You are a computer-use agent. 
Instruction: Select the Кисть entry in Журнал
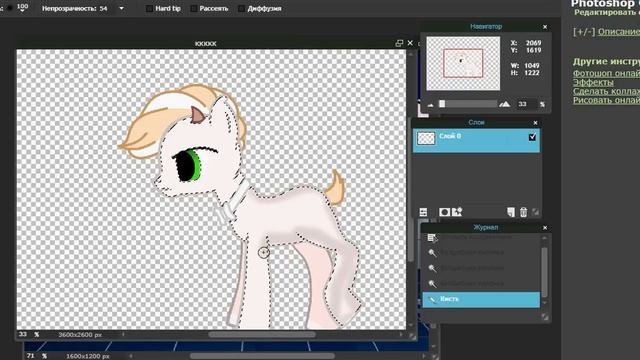[481, 299]
